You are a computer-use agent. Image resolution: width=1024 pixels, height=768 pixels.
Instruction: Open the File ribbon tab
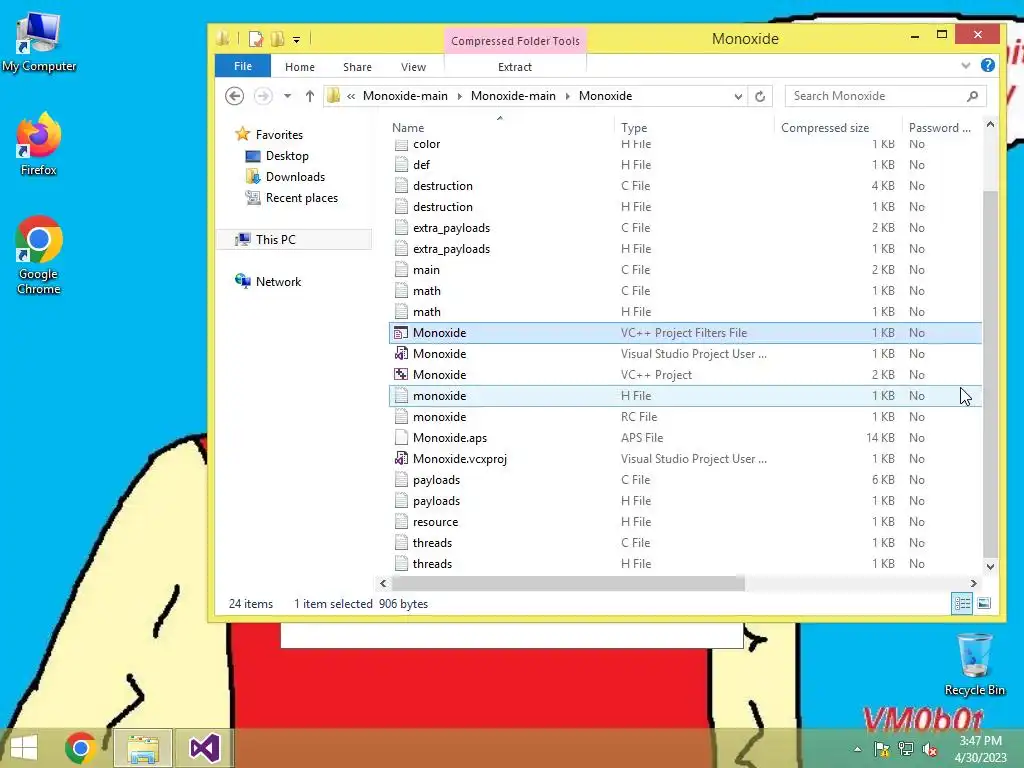(242, 66)
